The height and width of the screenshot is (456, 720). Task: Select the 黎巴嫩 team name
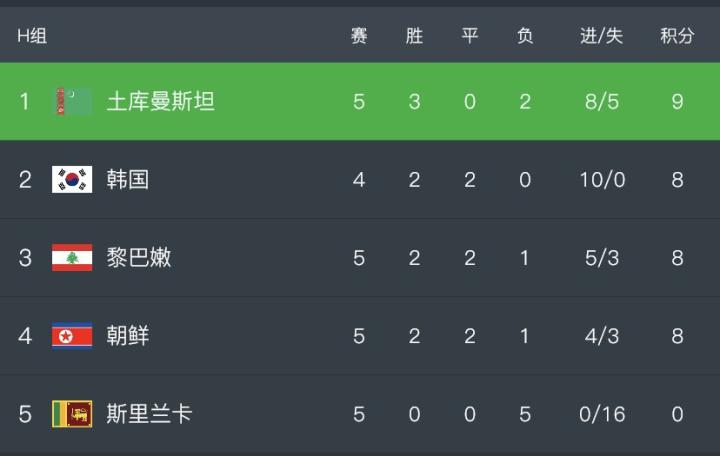[x=139, y=257]
